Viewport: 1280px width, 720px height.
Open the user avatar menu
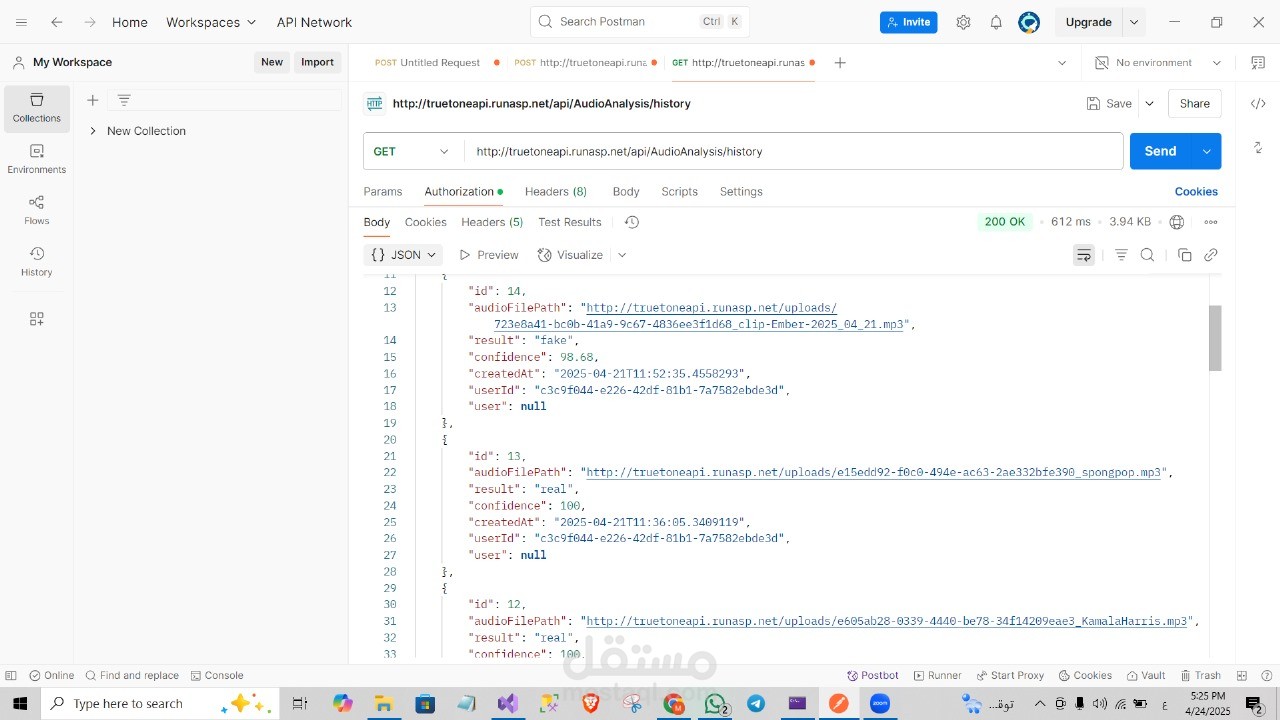(1029, 22)
